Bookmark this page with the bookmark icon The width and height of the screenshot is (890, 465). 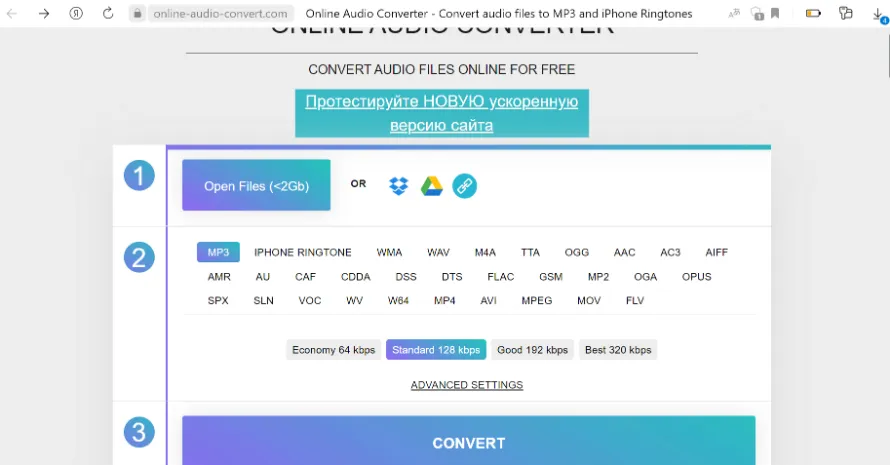[775, 13]
